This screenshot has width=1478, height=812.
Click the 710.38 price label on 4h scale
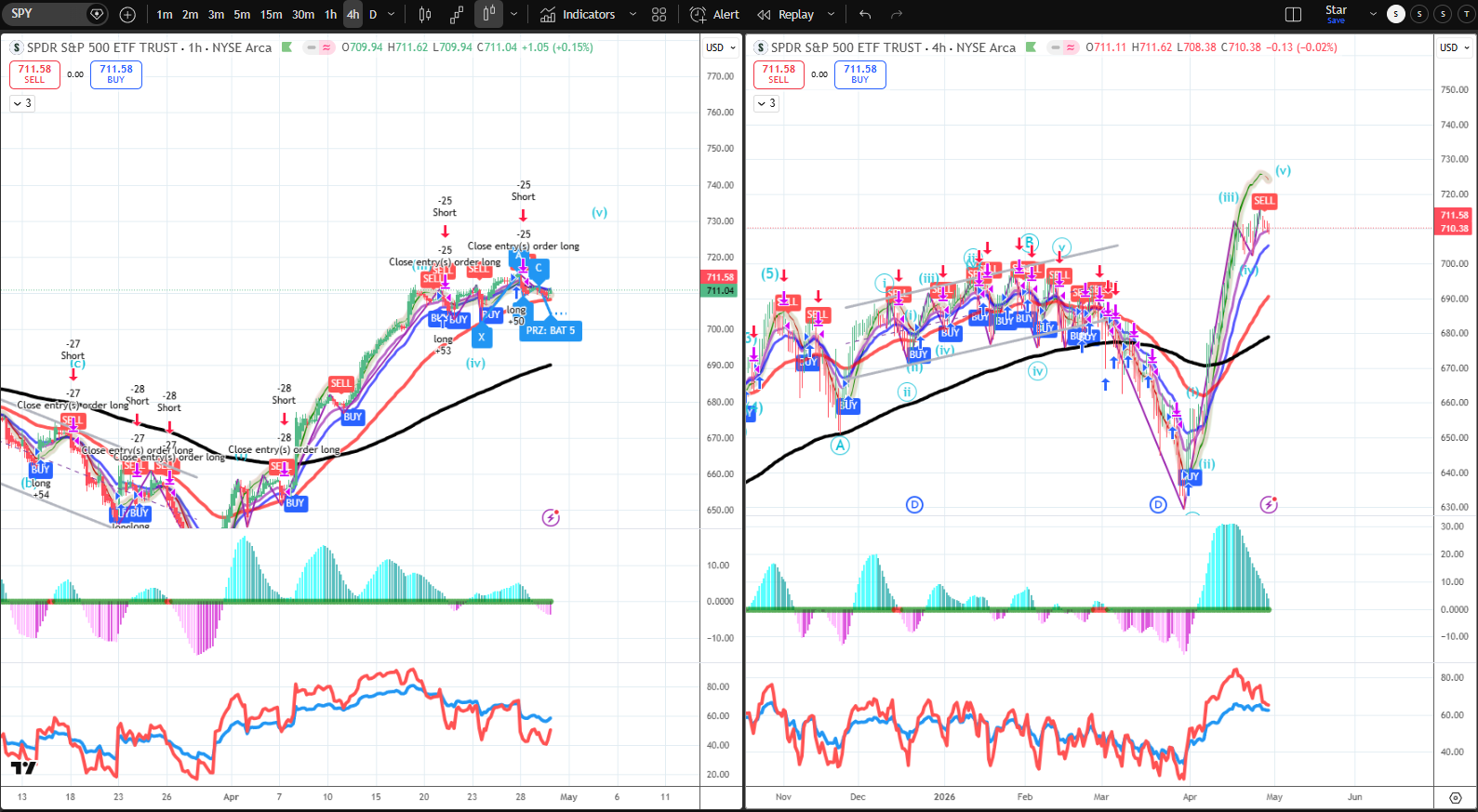click(1455, 228)
